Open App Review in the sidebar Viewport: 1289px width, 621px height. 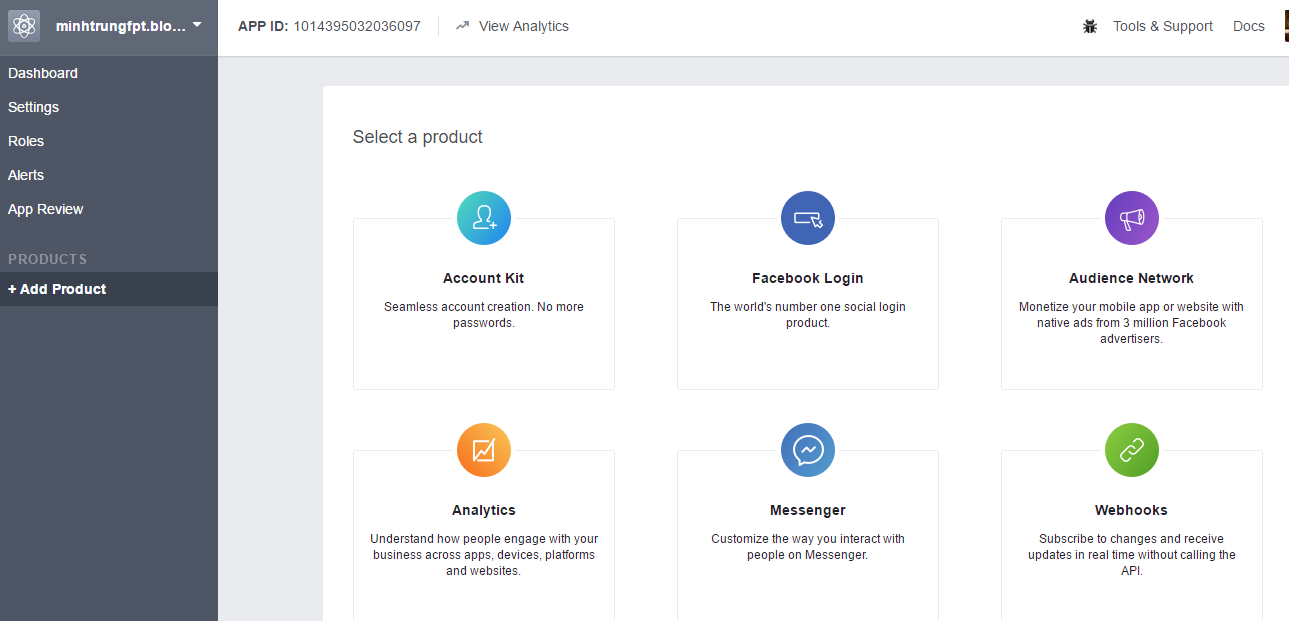109,209
